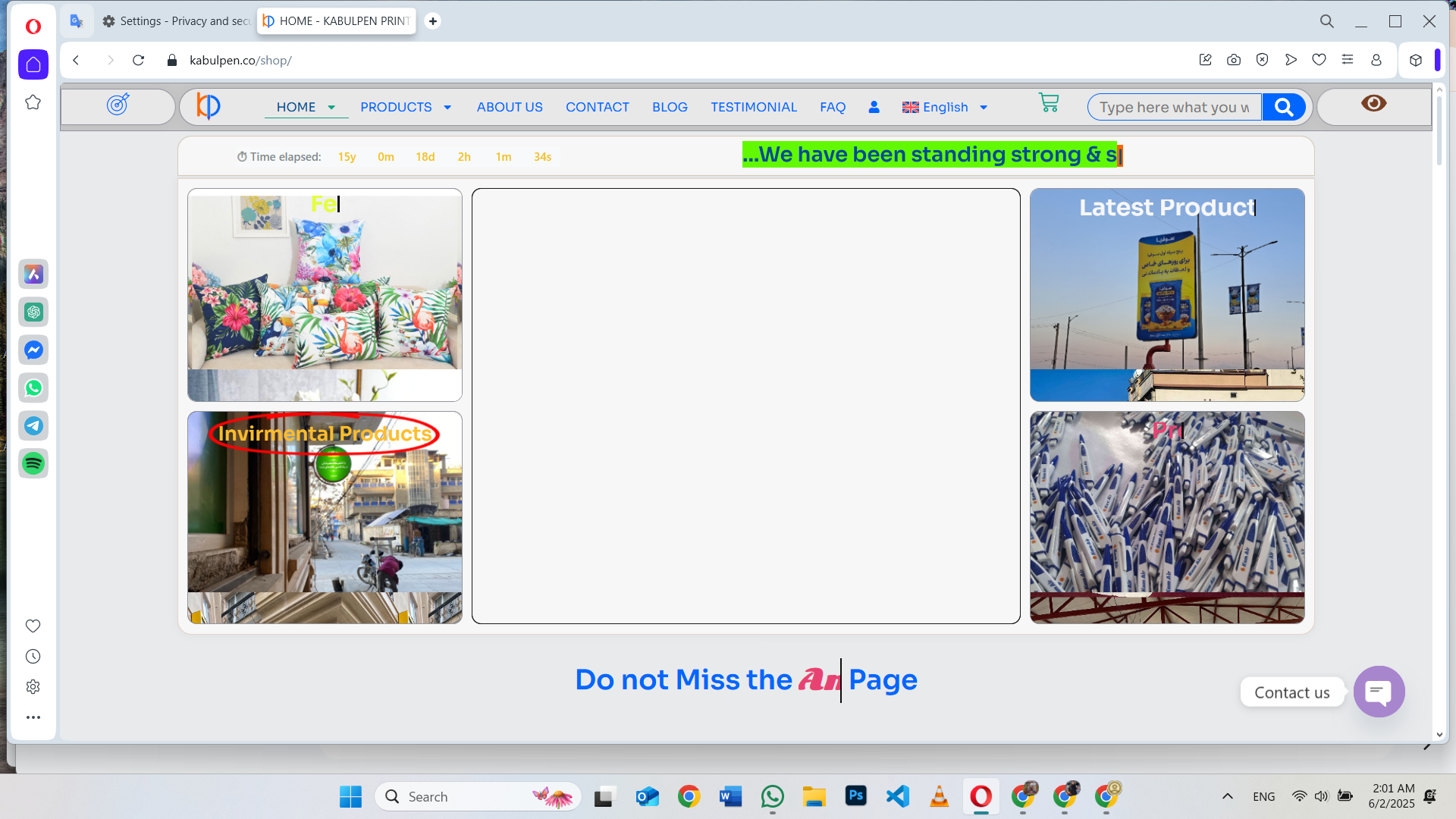Click the TESTIMONIAL link
1456x819 pixels.
(x=753, y=108)
